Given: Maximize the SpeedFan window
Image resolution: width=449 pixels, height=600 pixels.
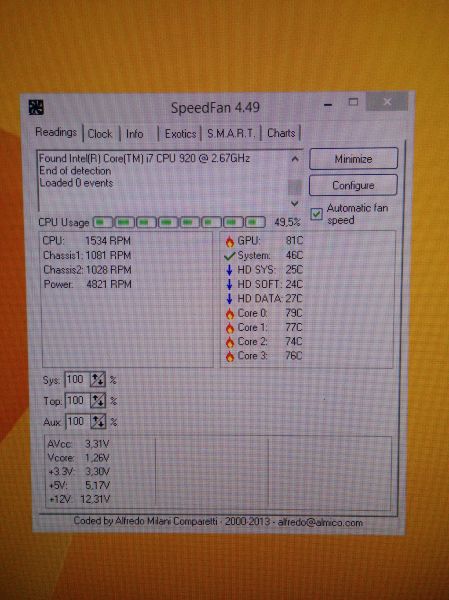Looking at the screenshot, I should pos(353,102).
